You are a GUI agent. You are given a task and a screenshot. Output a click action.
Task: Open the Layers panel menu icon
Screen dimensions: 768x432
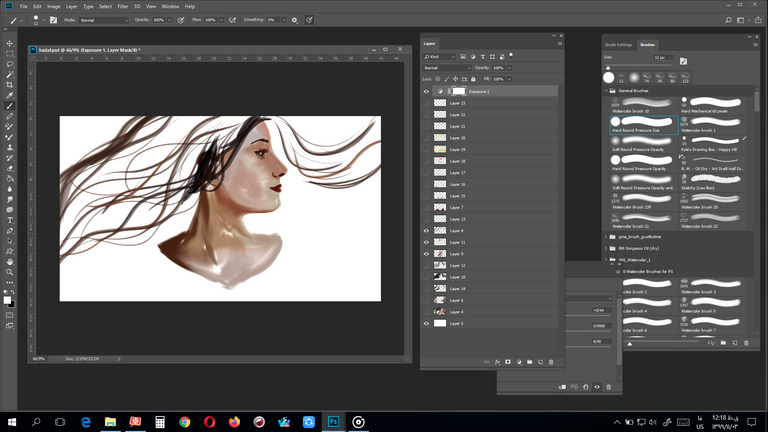(560, 44)
